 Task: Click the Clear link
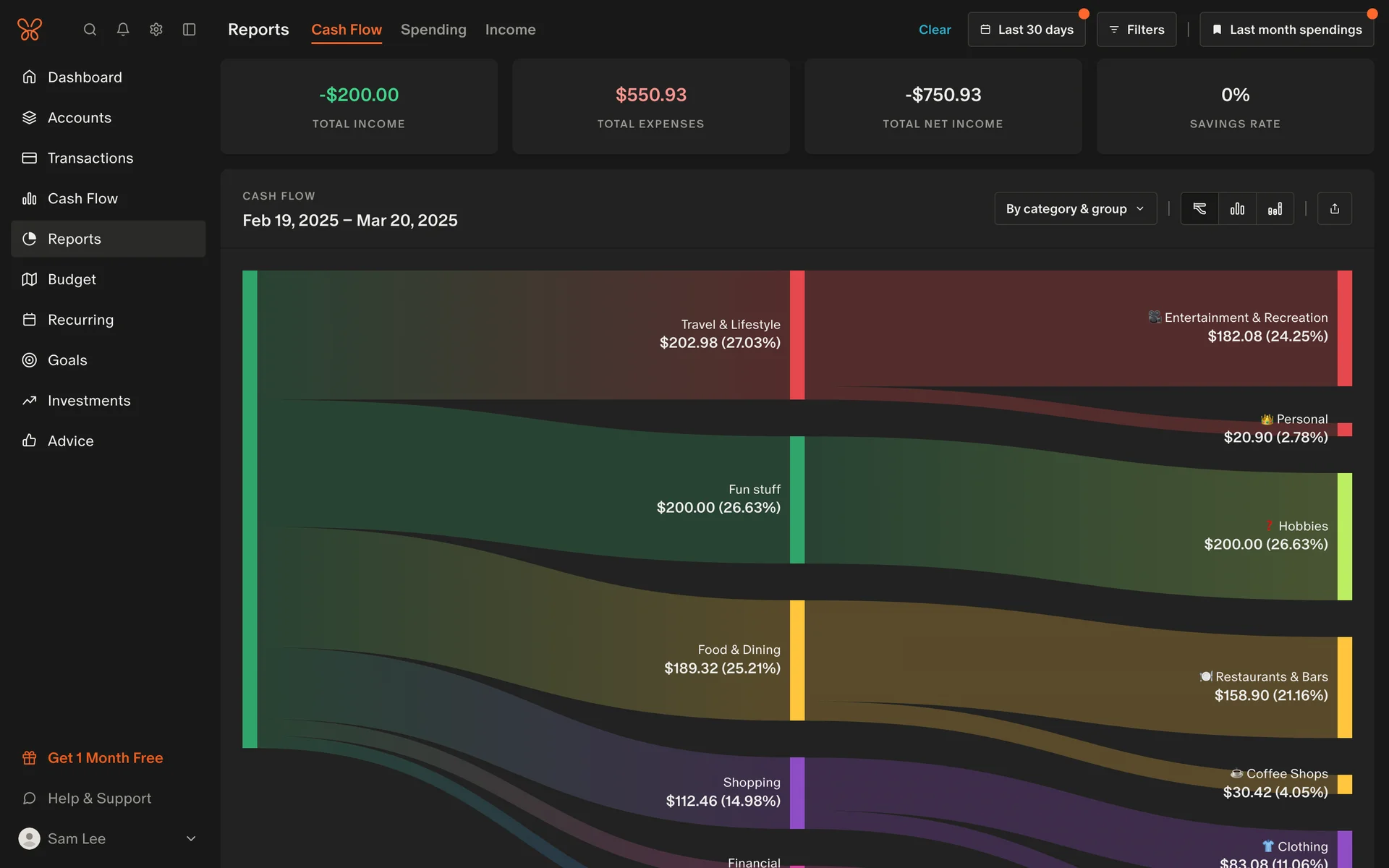pyautogui.click(x=934, y=30)
